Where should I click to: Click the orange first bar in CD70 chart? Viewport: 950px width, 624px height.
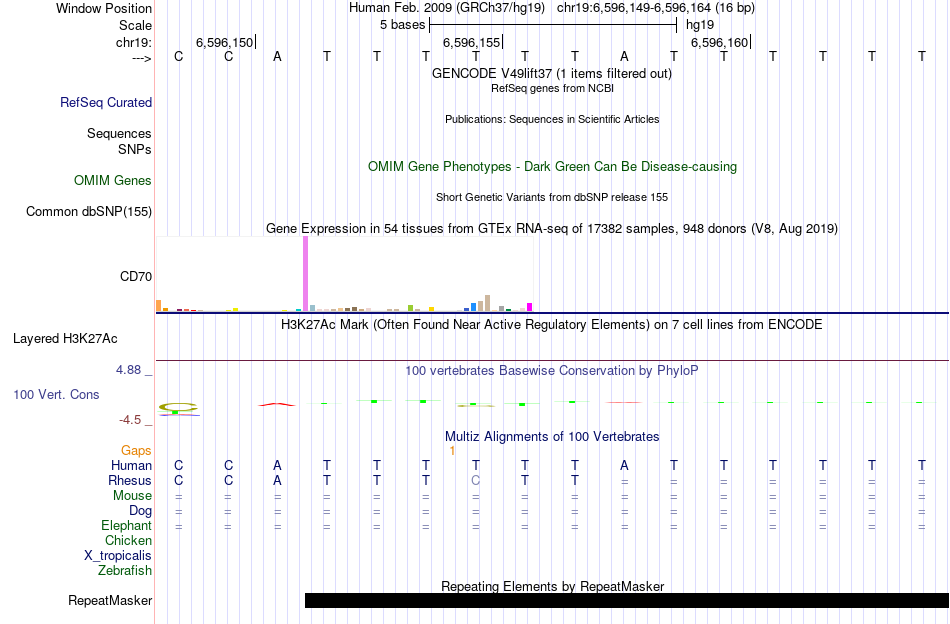click(x=159, y=306)
